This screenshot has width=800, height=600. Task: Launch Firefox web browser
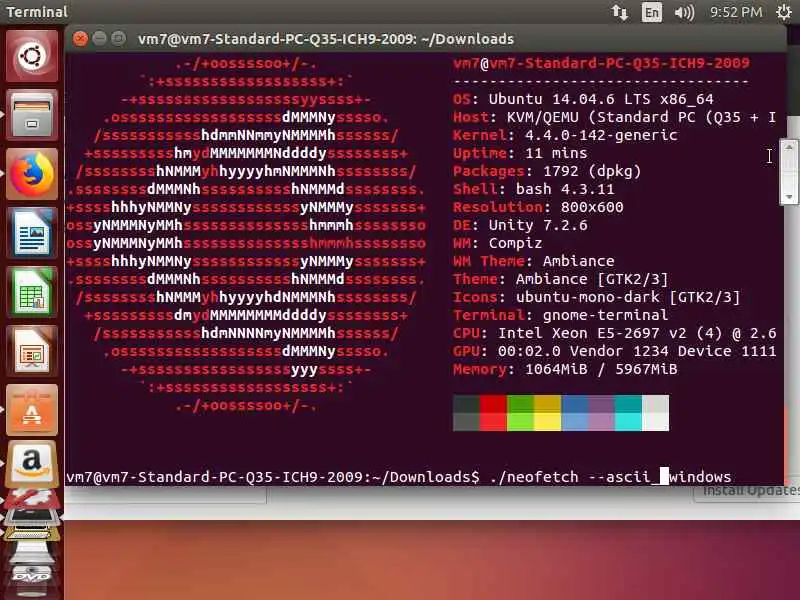tap(32, 174)
